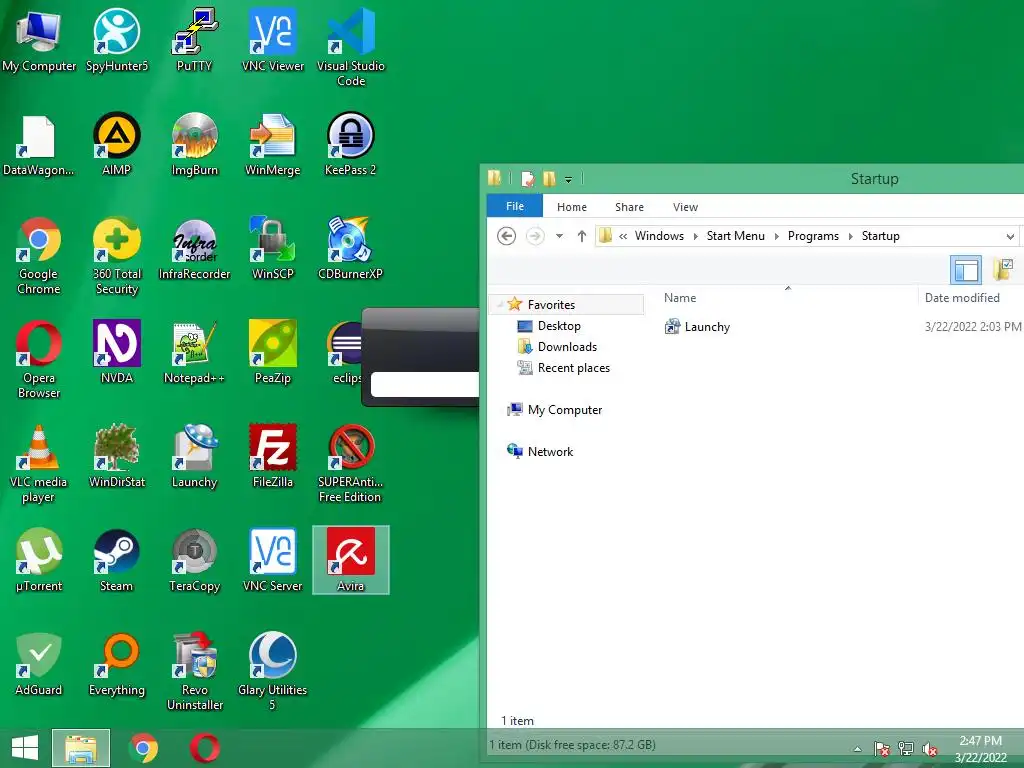Select the AIMP desktop icon
The height and width of the screenshot is (768, 1024).
117,144
